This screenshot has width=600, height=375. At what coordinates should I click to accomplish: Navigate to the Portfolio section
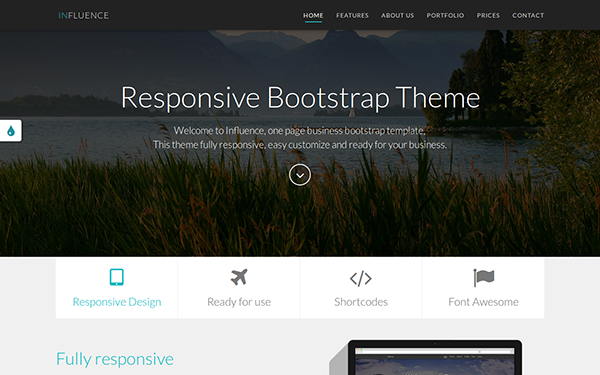pos(445,15)
